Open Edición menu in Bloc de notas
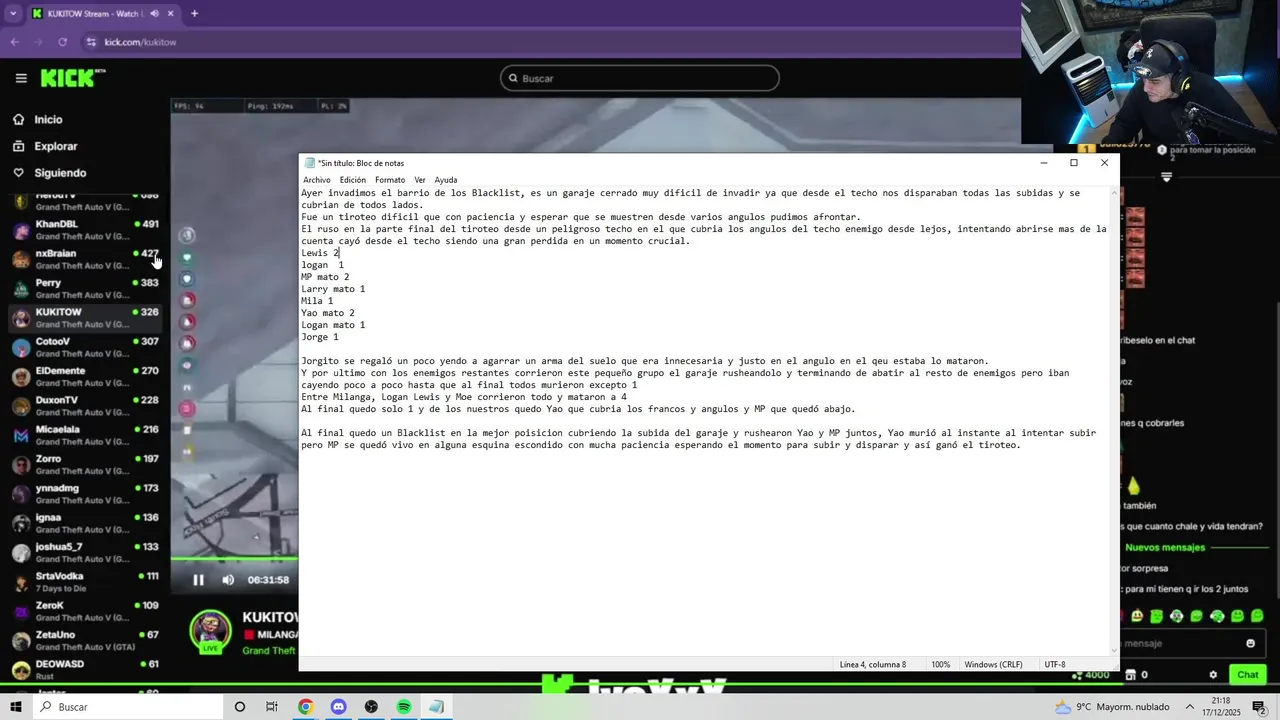The height and width of the screenshot is (720, 1280). pos(353,180)
